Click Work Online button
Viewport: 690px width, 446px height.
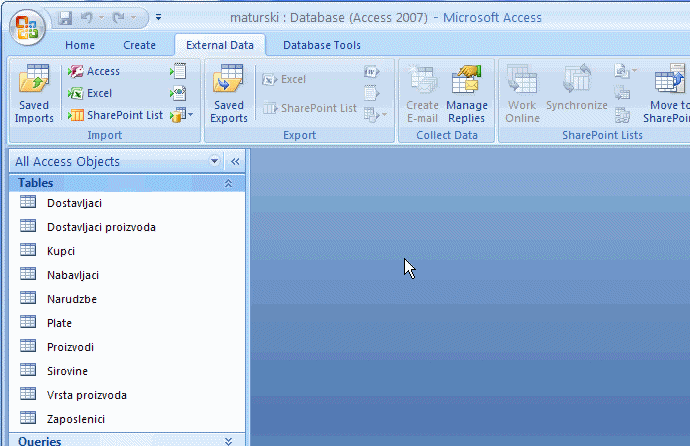[522, 94]
